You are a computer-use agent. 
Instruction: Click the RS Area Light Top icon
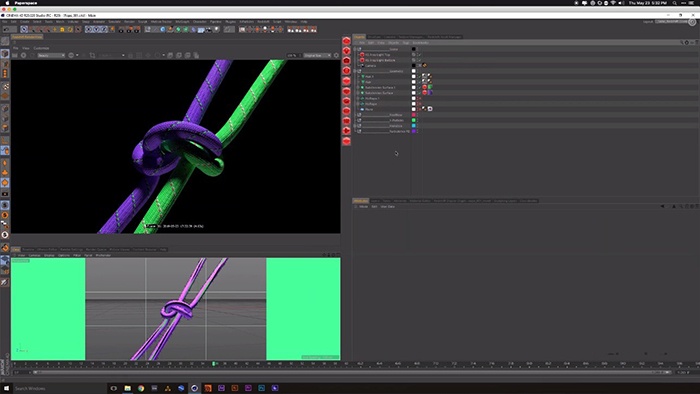point(362,55)
